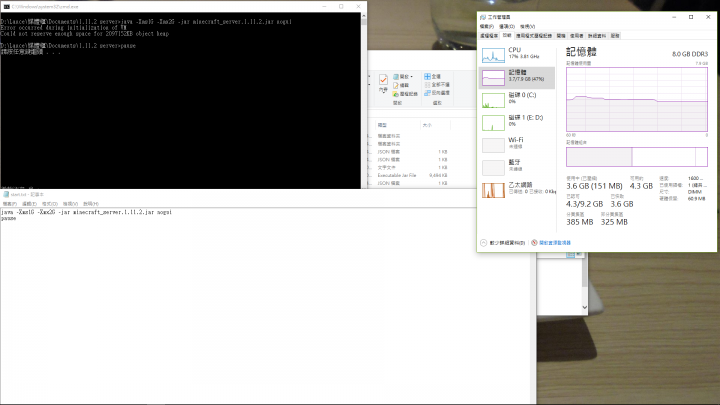720x405 pixels.
Task: Click the Task Manager title bar icon
Action: 483,17
